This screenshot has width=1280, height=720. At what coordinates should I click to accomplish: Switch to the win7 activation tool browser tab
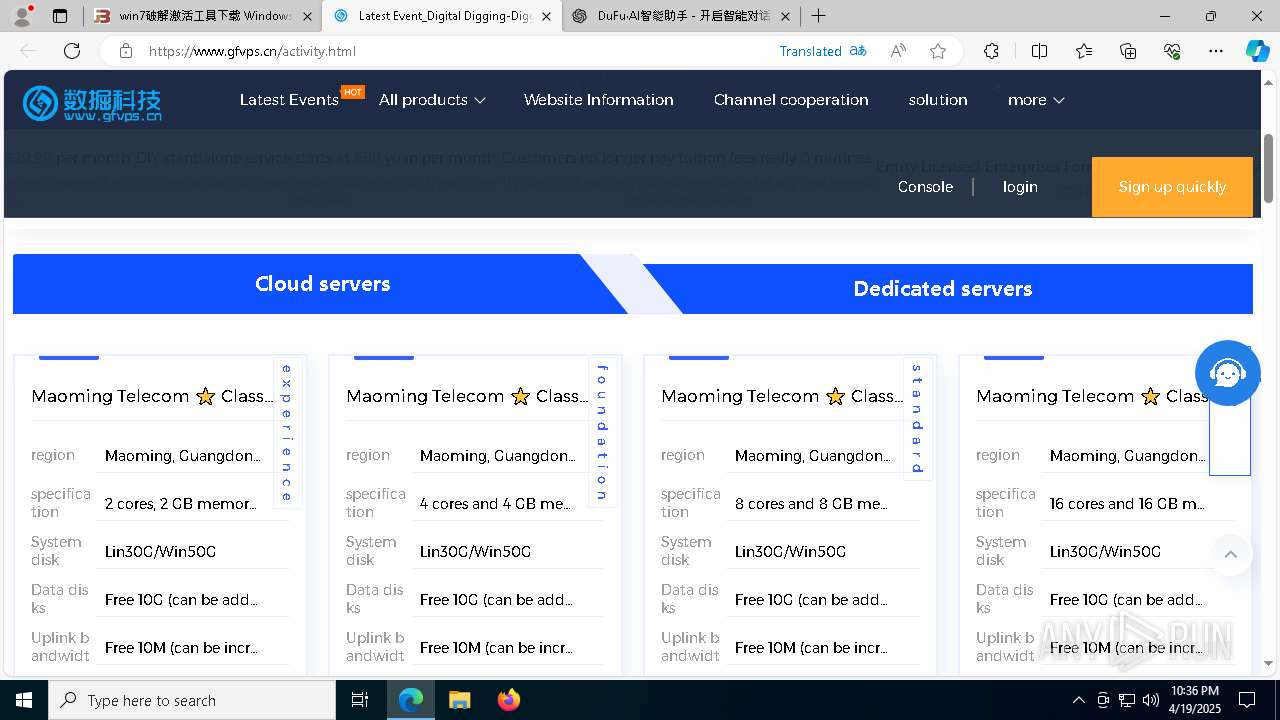pyautogui.click(x=204, y=16)
